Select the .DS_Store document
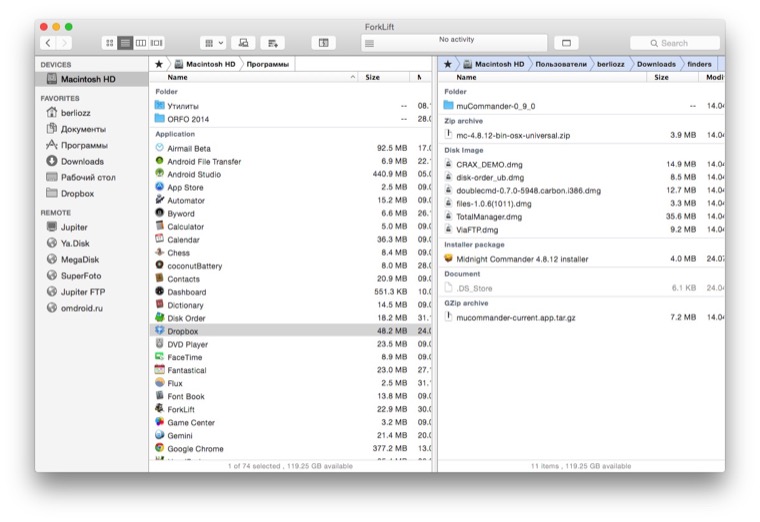This screenshot has height=522, width=760. pyautogui.click(x=582, y=288)
